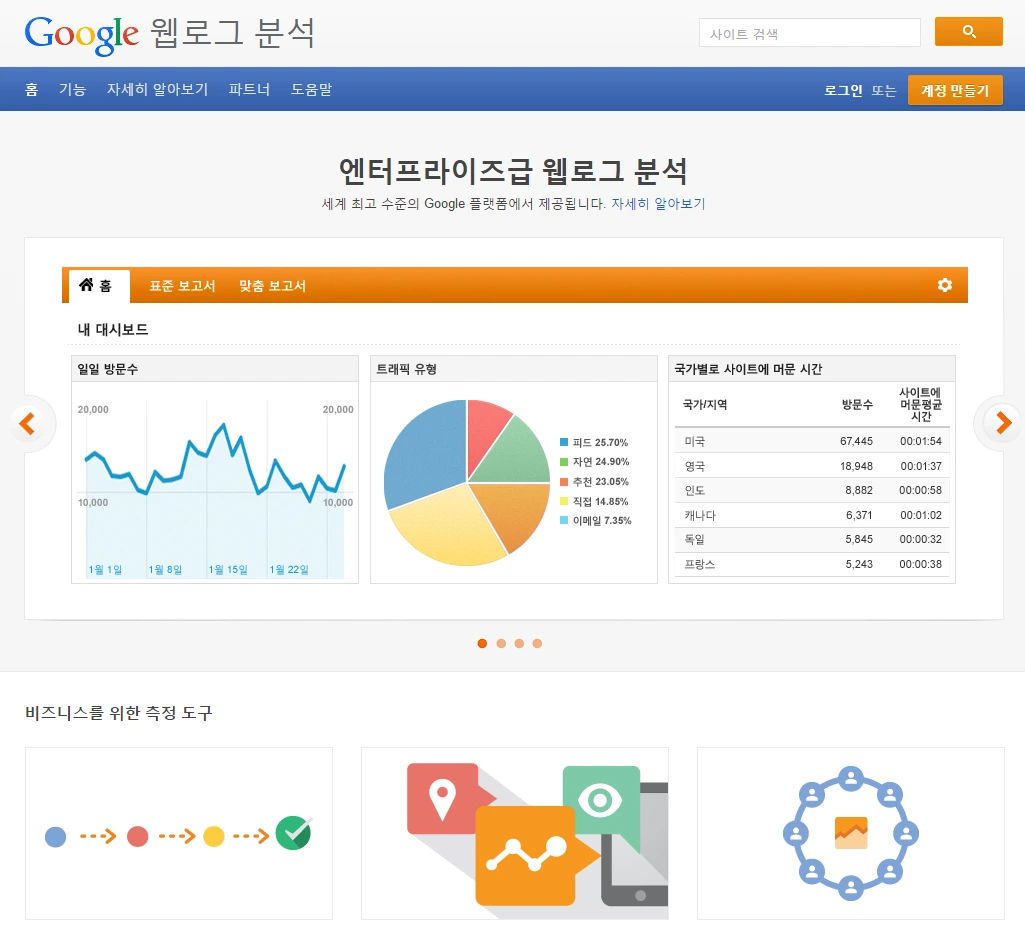Click the 영국 row in country table

[x=812, y=466]
